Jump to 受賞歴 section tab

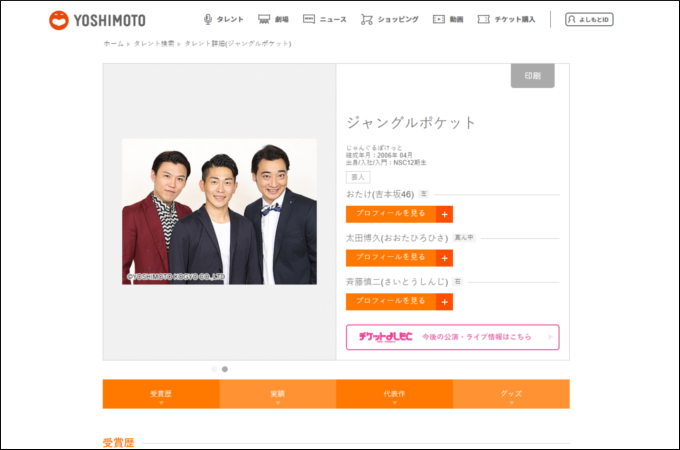pos(161,394)
